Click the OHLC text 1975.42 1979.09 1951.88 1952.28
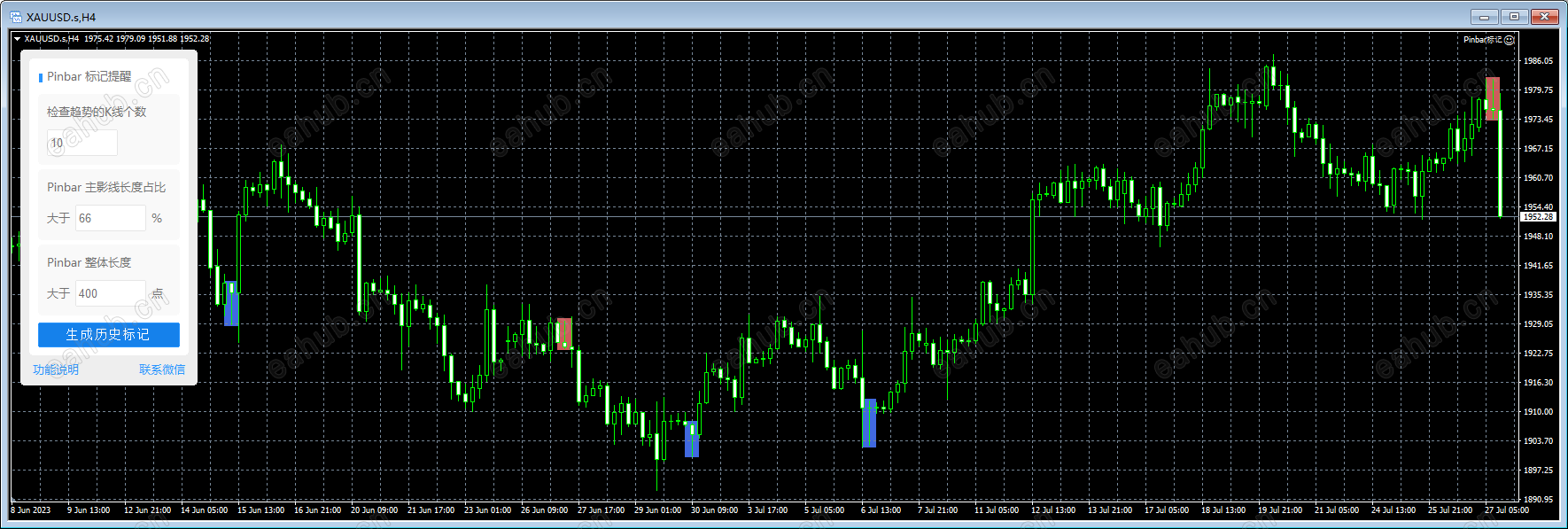The height and width of the screenshot is (529, 1568). (x=146, y=39)
